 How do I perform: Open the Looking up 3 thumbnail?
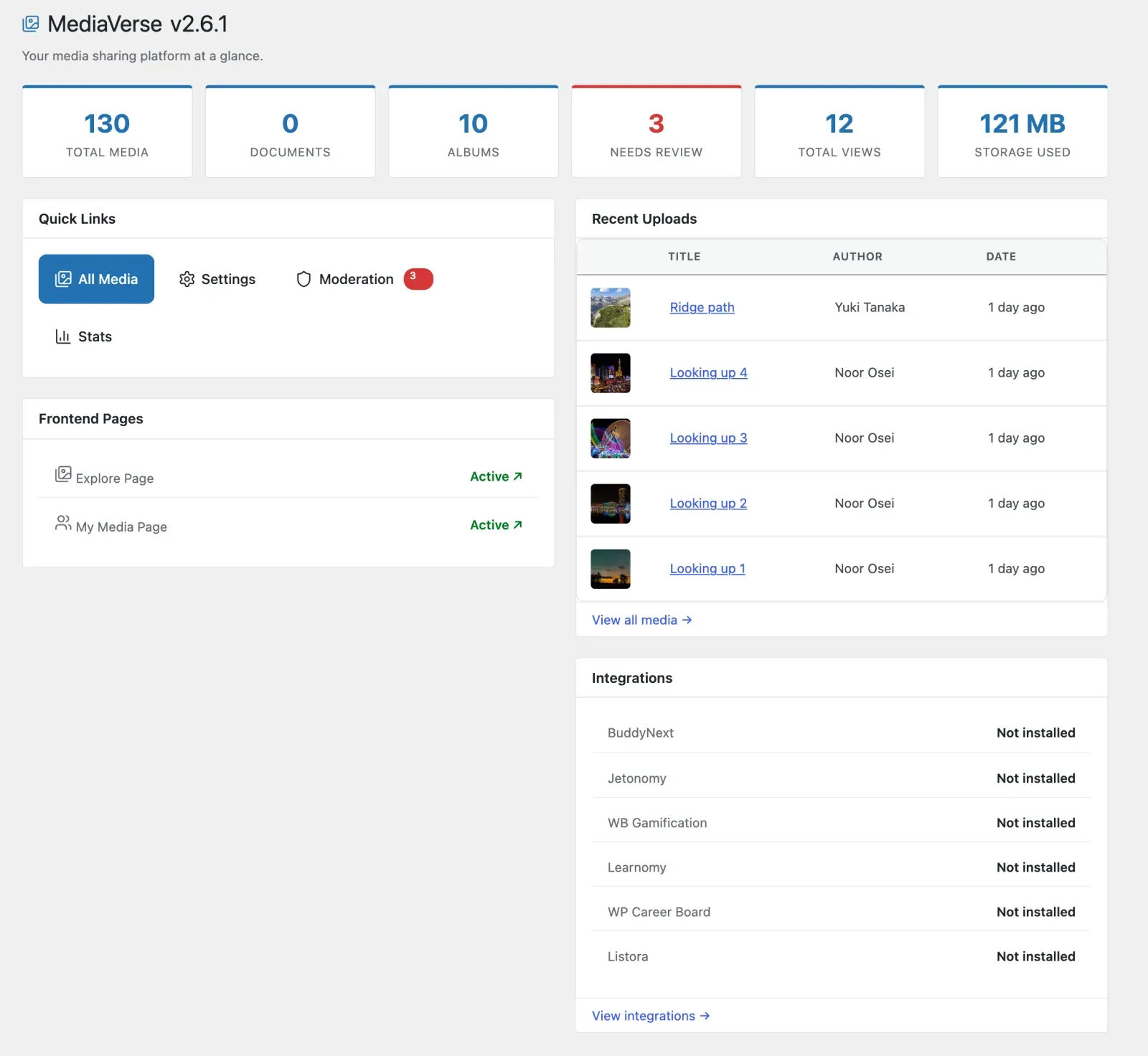[x=611, y=438]
